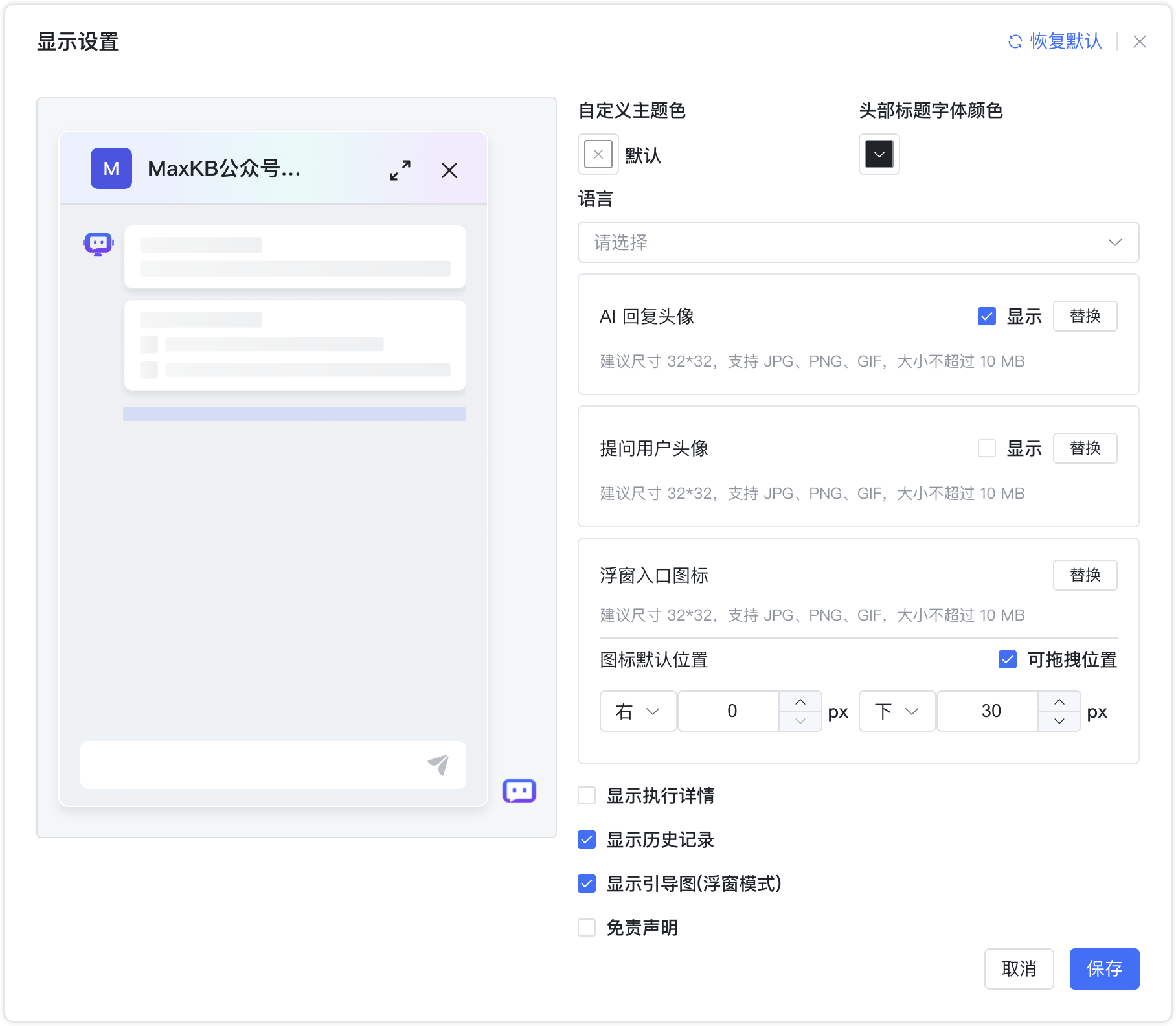Click the refresh icon beside 恢复默认
Image resolution: width=1176 pixels, height=1026 pixels.
tap(1015, 41)
